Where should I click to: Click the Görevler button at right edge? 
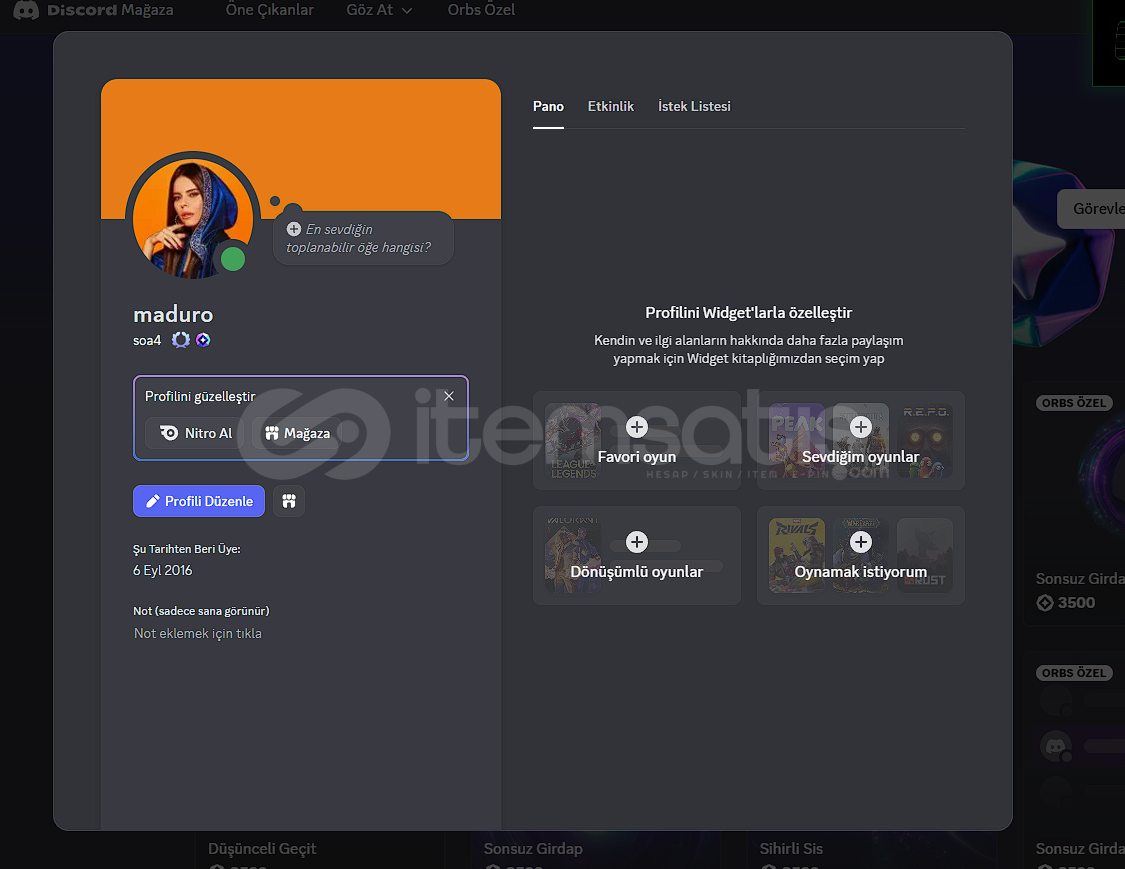coord(1092,209)
